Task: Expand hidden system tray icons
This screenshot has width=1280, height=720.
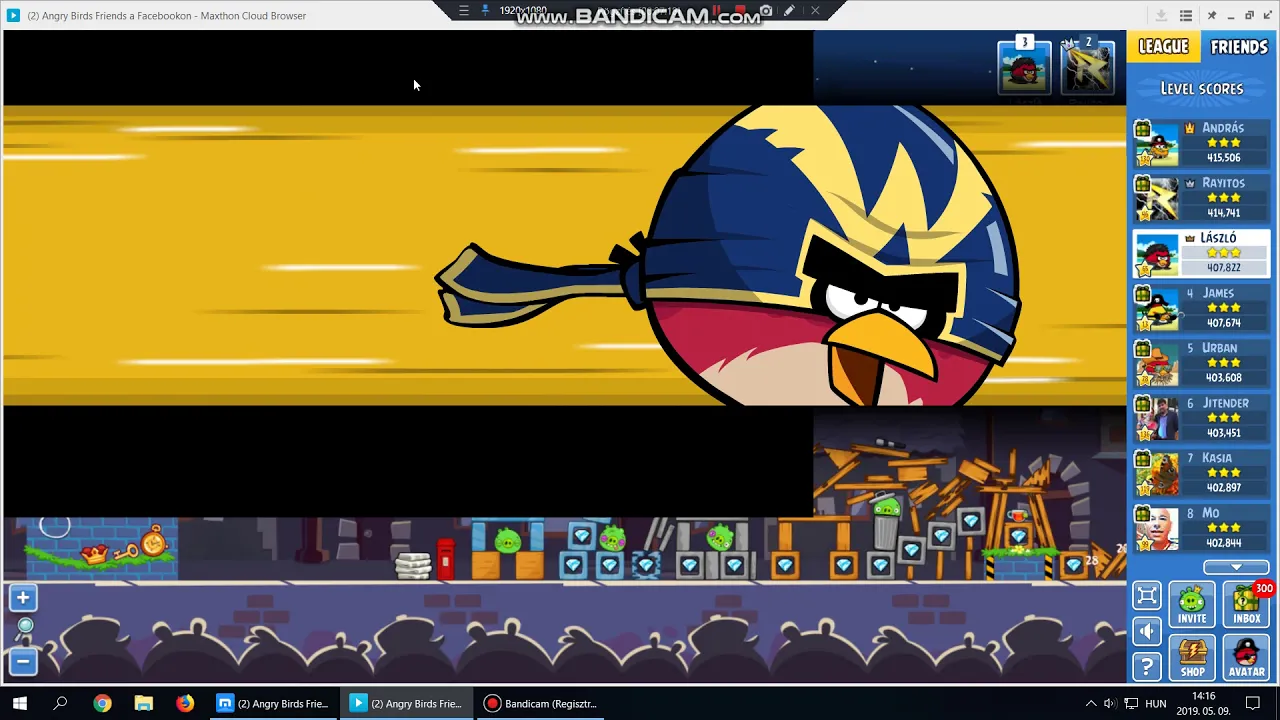Action: [1090, 703]
